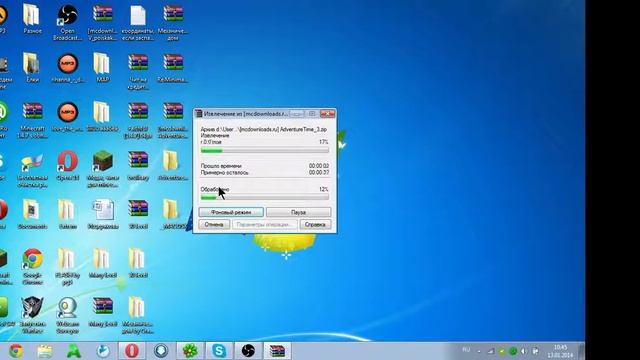Minimize the extraction dialog
The height and width of the screenshot is (360, 640).
coord(297,113)
